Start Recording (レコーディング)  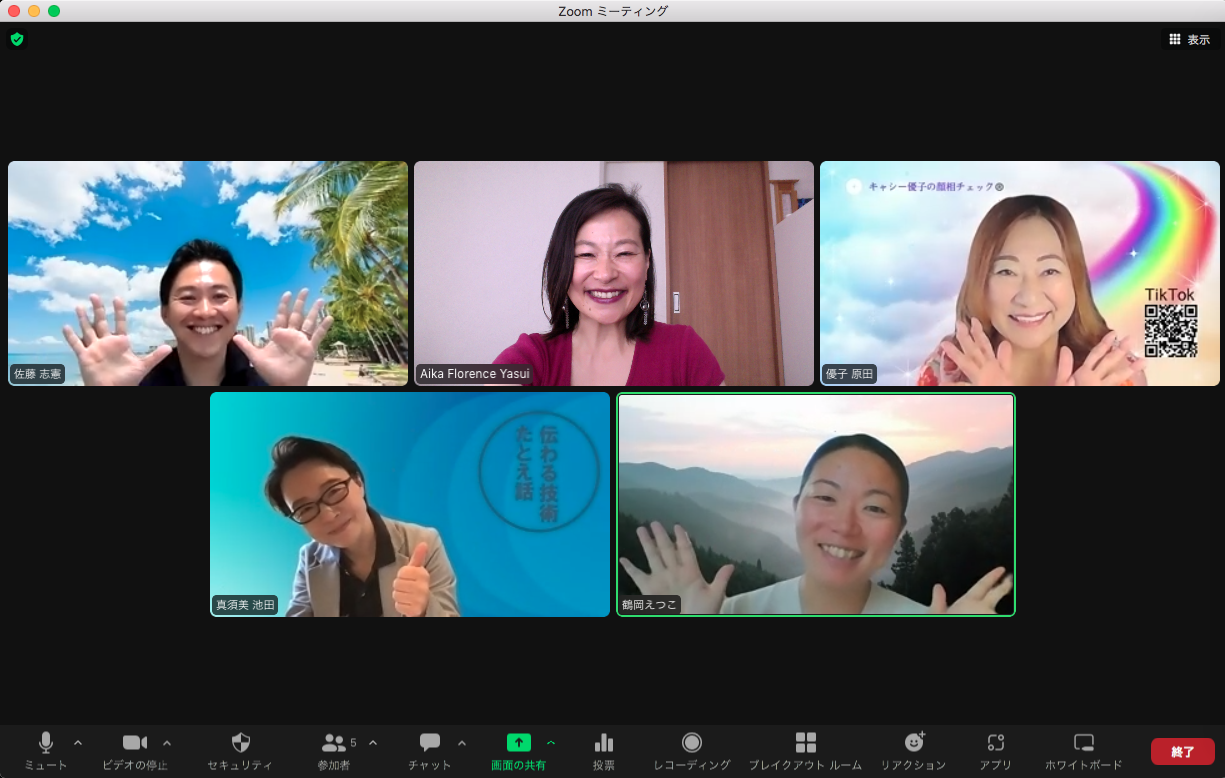(691, 743)
